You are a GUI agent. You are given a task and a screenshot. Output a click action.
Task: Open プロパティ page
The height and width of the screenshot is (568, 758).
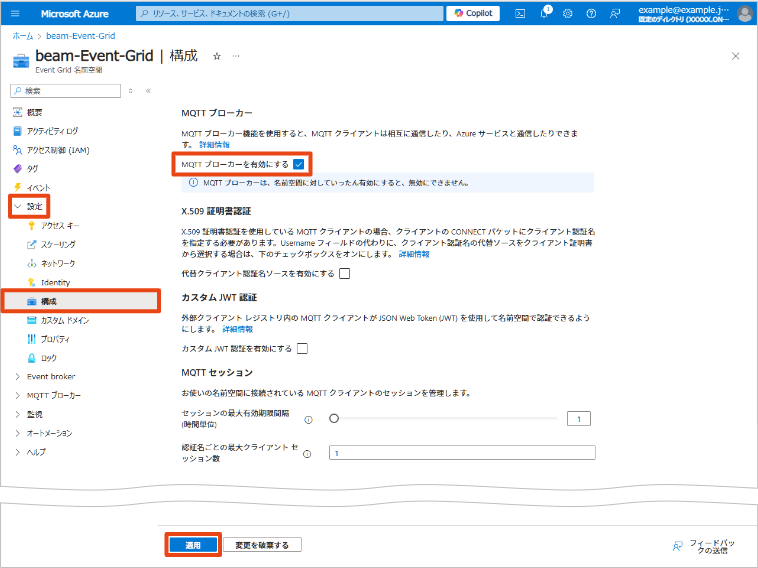pyautogui.click(x=55, y=339)
